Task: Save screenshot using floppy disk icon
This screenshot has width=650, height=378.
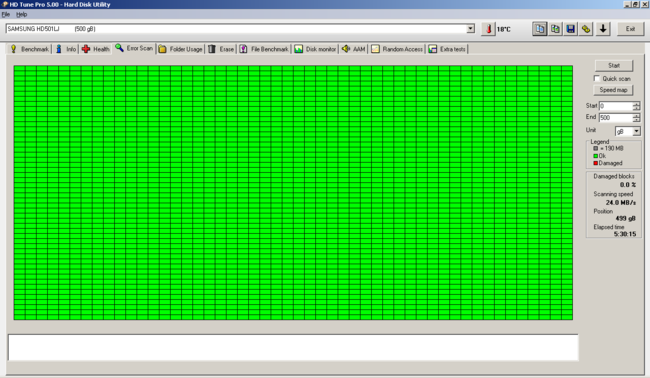Action: click(x=571, y=29)
